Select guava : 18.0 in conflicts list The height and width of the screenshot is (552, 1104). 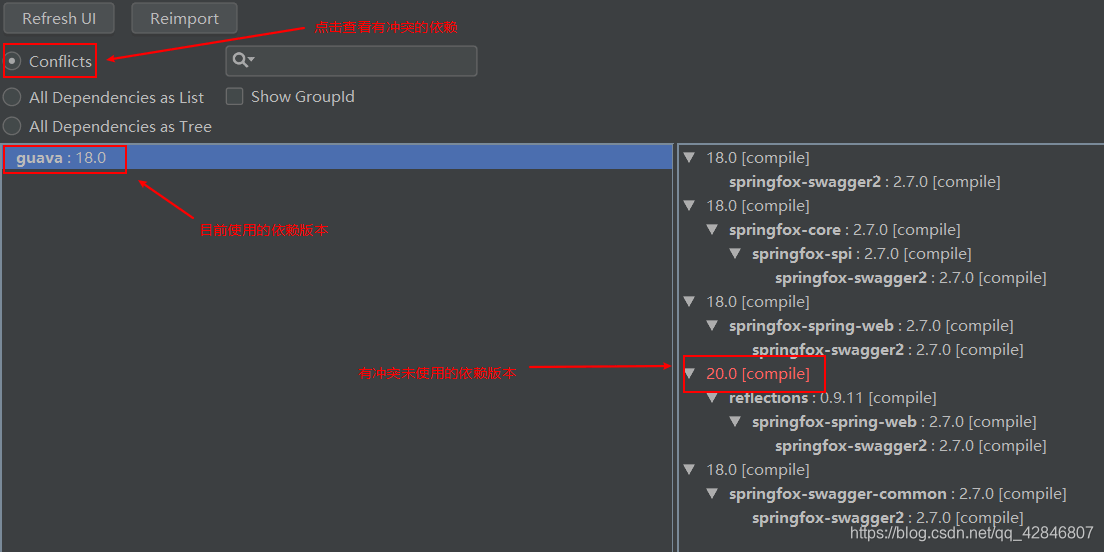pos(337,158)
